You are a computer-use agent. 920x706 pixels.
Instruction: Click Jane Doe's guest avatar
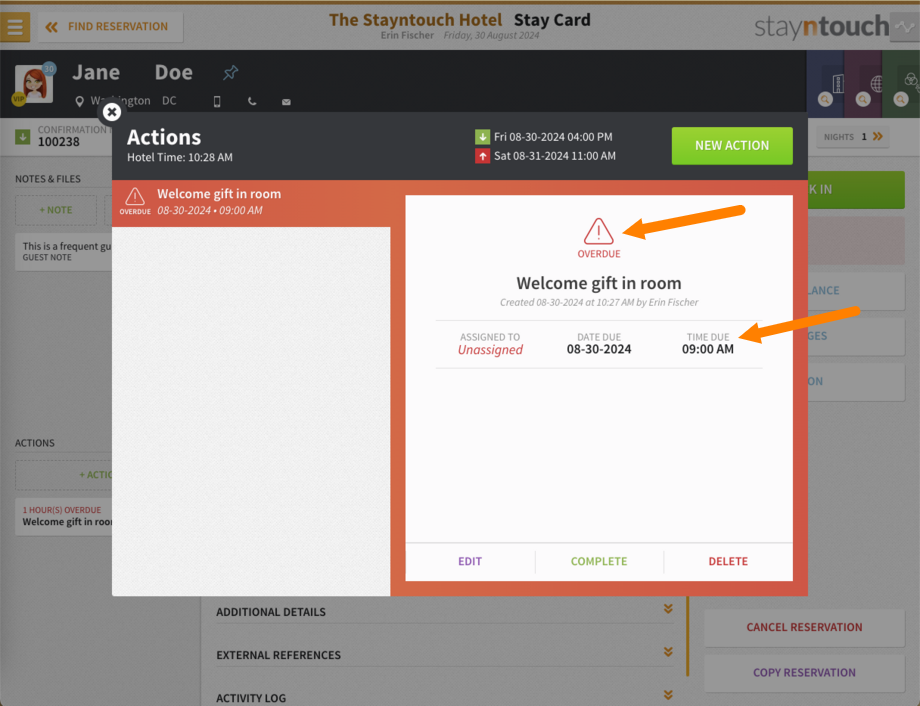pyautogui.click(x=34, y=84)
